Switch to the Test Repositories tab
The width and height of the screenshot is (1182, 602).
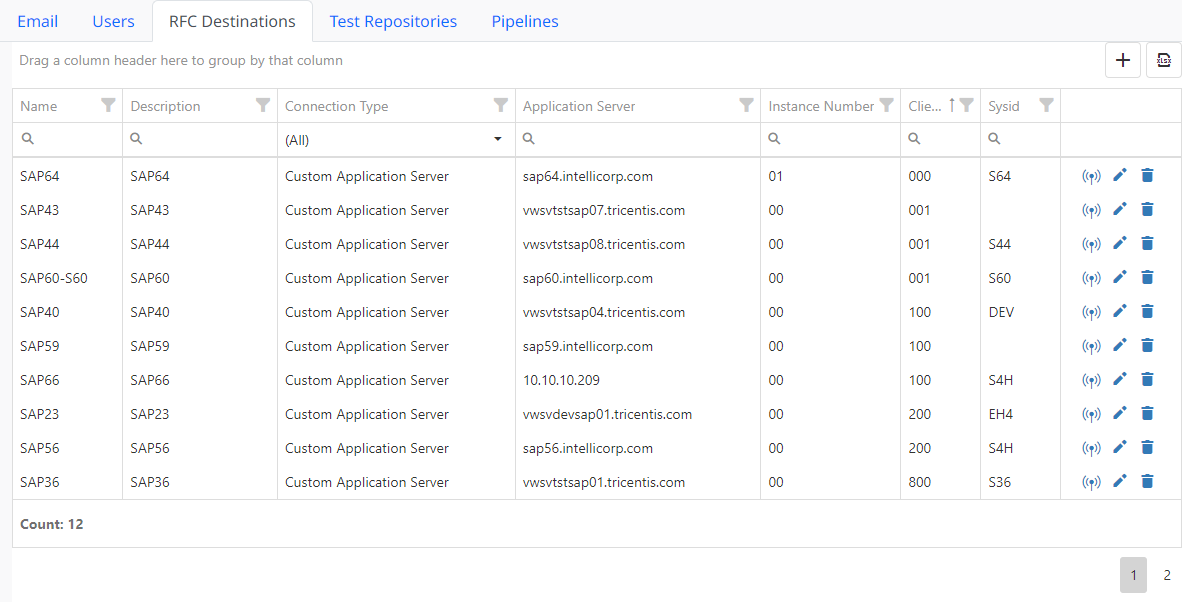pyautogui.click(x=393, y=21)
